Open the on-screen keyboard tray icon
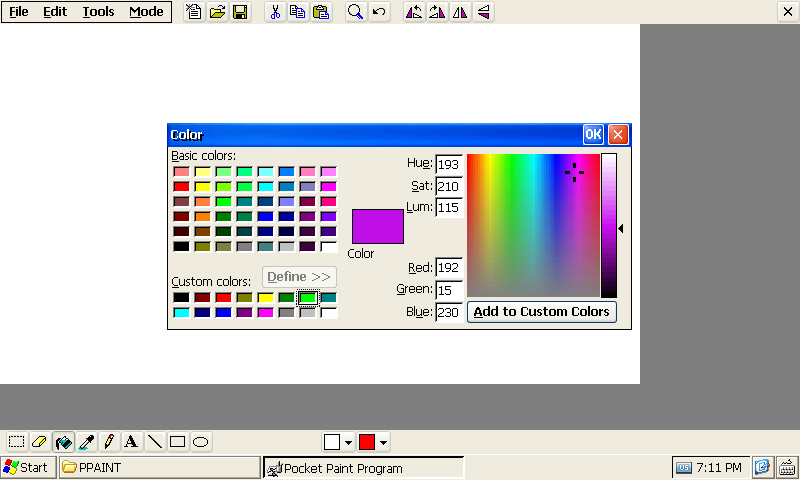This screenshot has height=480, width=800. [787, 467]
